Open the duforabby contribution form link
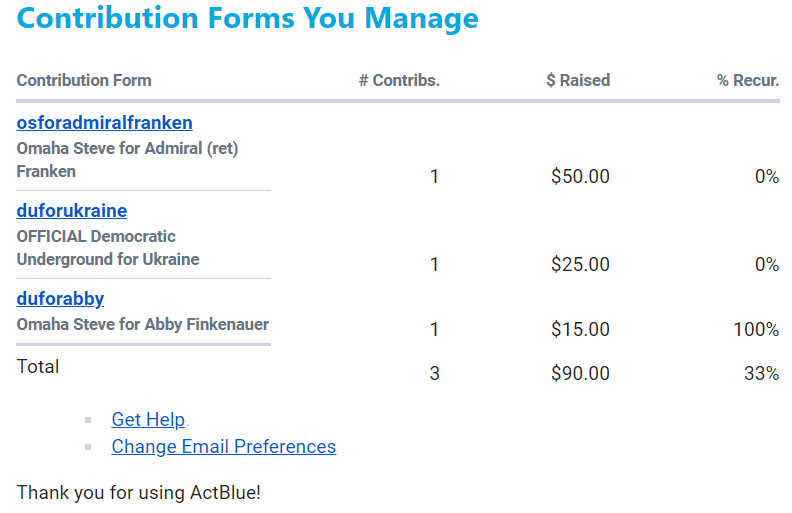 coord(60,299)
